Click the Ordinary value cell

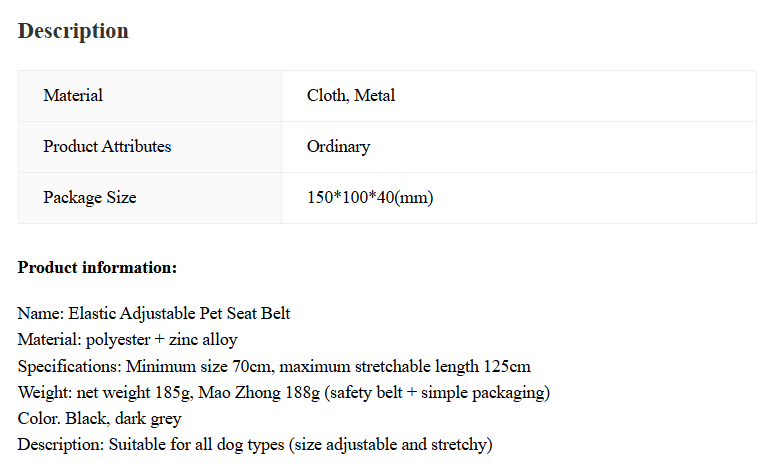519,147
